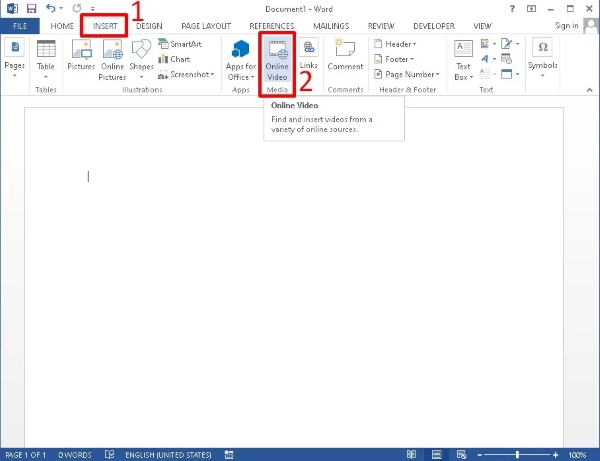Viewport: 600px width, 461px height.
Task: Expand the Symbols dropdown
Action: 543,58
